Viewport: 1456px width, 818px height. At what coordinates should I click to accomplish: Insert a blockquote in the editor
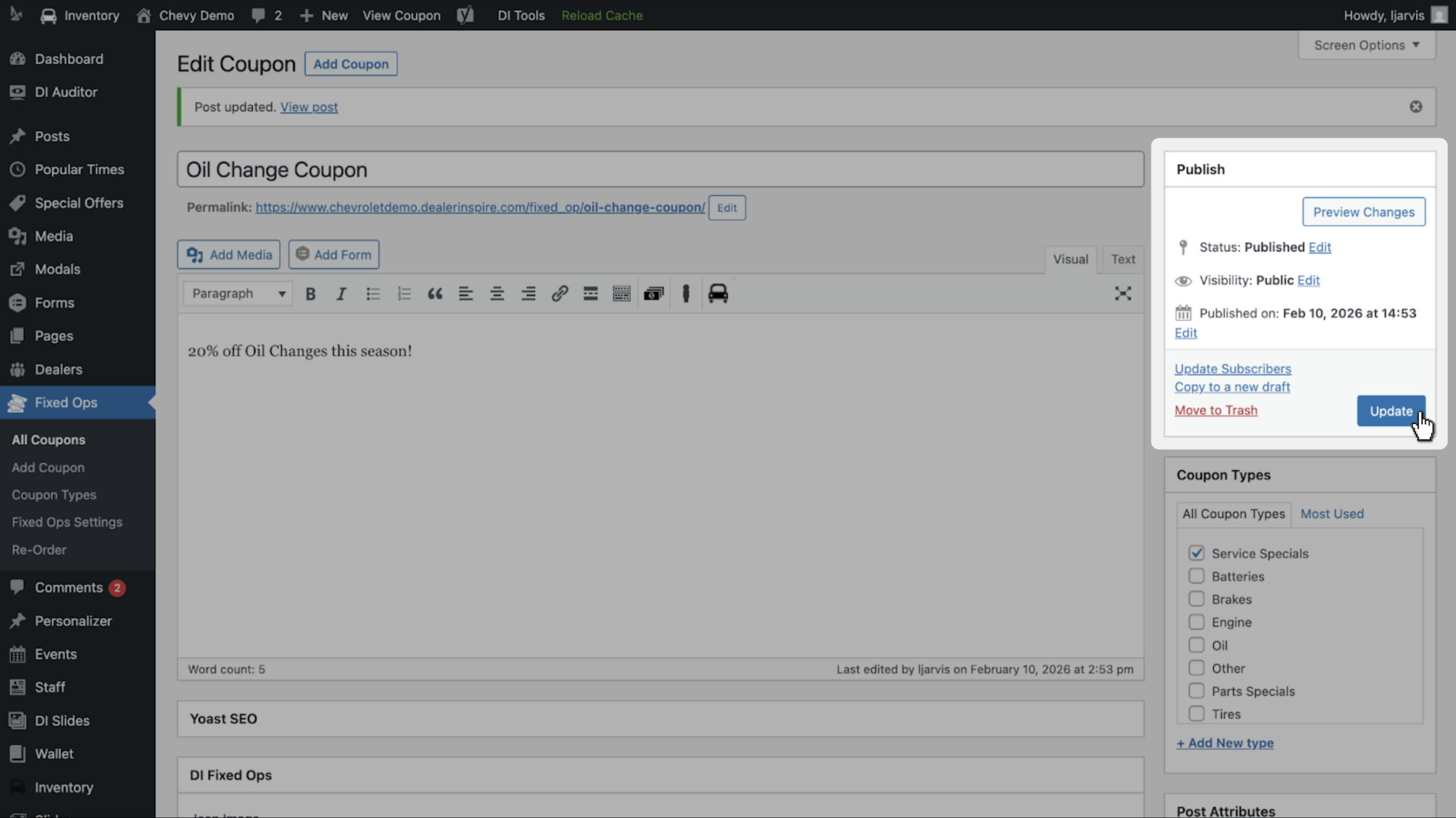tap(435, 293)
